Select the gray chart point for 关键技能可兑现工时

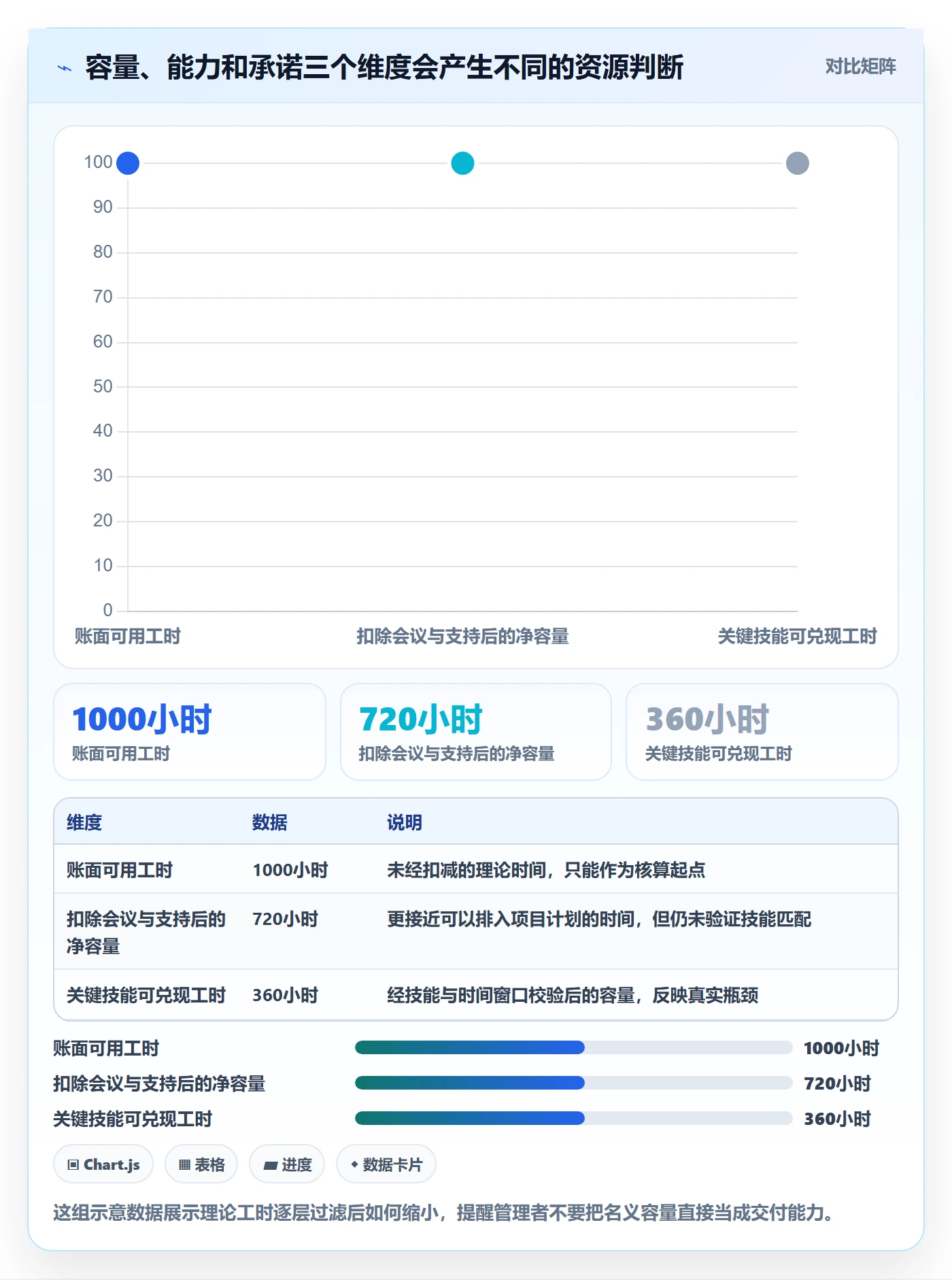coord(797,163)
